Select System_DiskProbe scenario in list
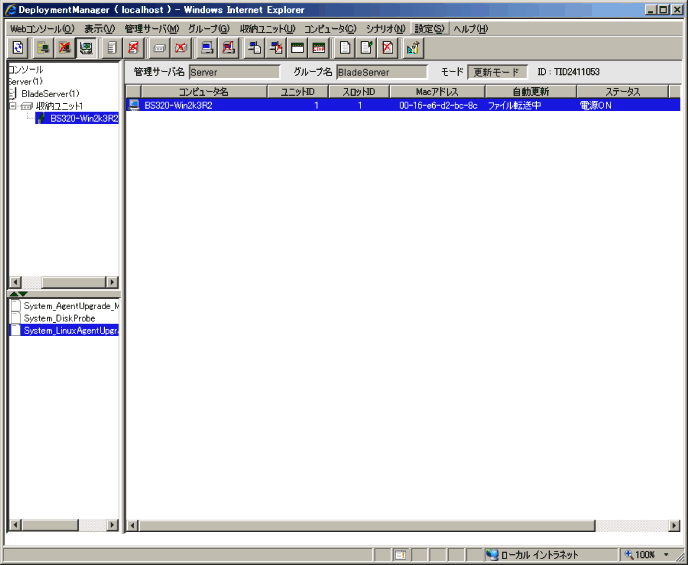Viewport: 688px width, 565px height. (59, 318)
